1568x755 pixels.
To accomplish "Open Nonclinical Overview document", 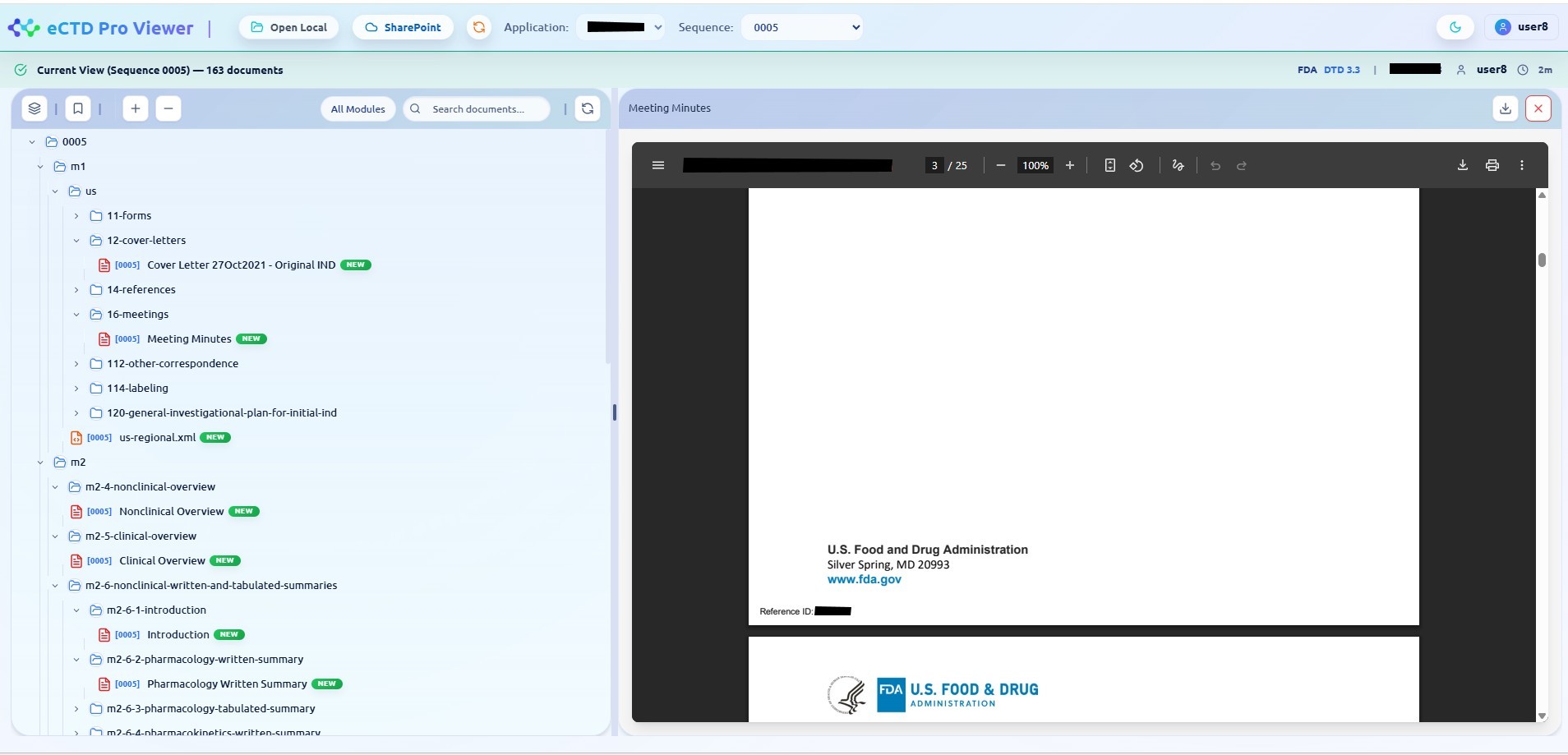I will 171,511.
